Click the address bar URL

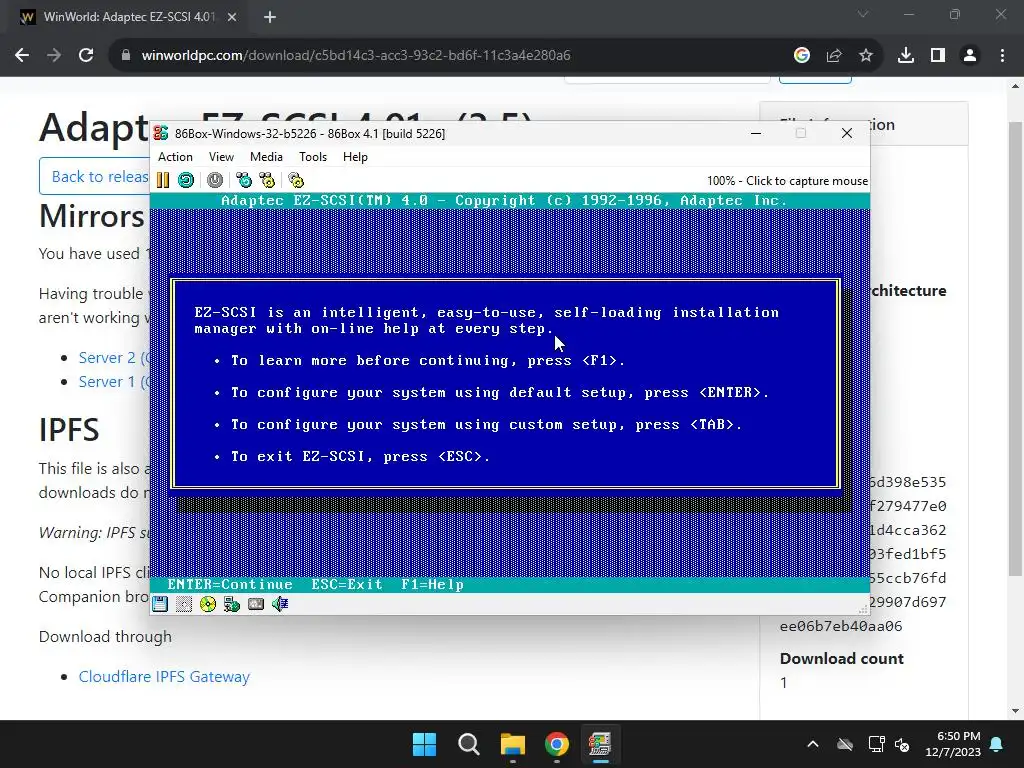pos(356,56)
